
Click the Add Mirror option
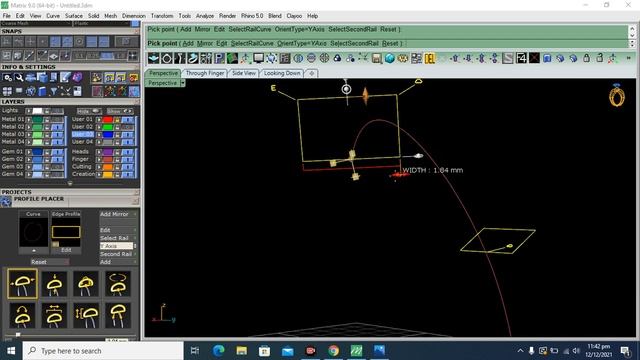pos(114,214)
